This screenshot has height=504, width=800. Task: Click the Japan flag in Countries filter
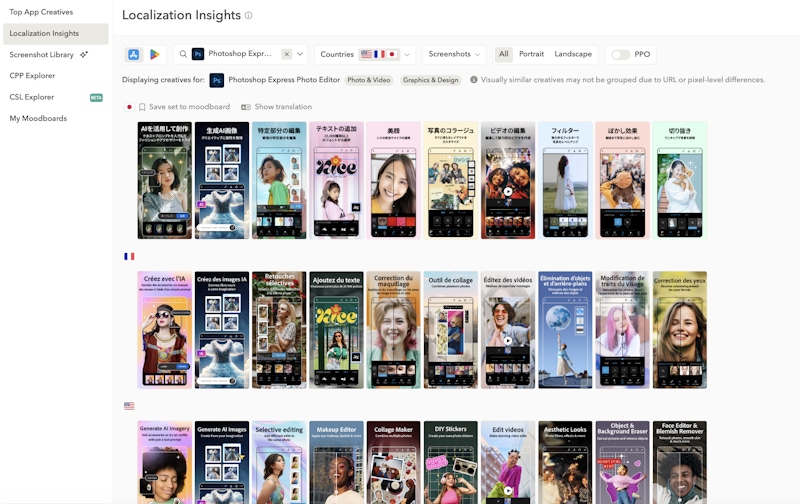392,54
